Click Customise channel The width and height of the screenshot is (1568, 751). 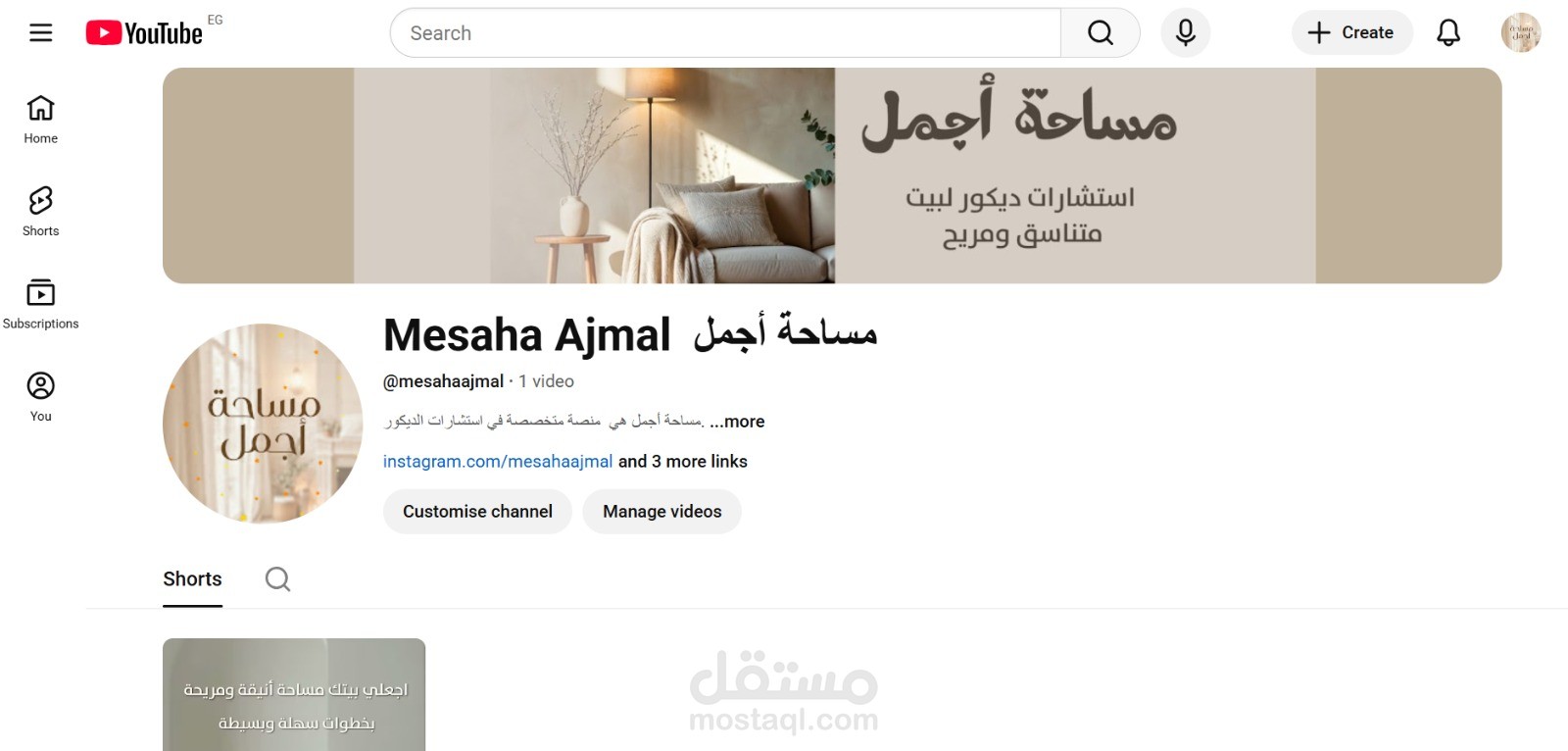477,512
